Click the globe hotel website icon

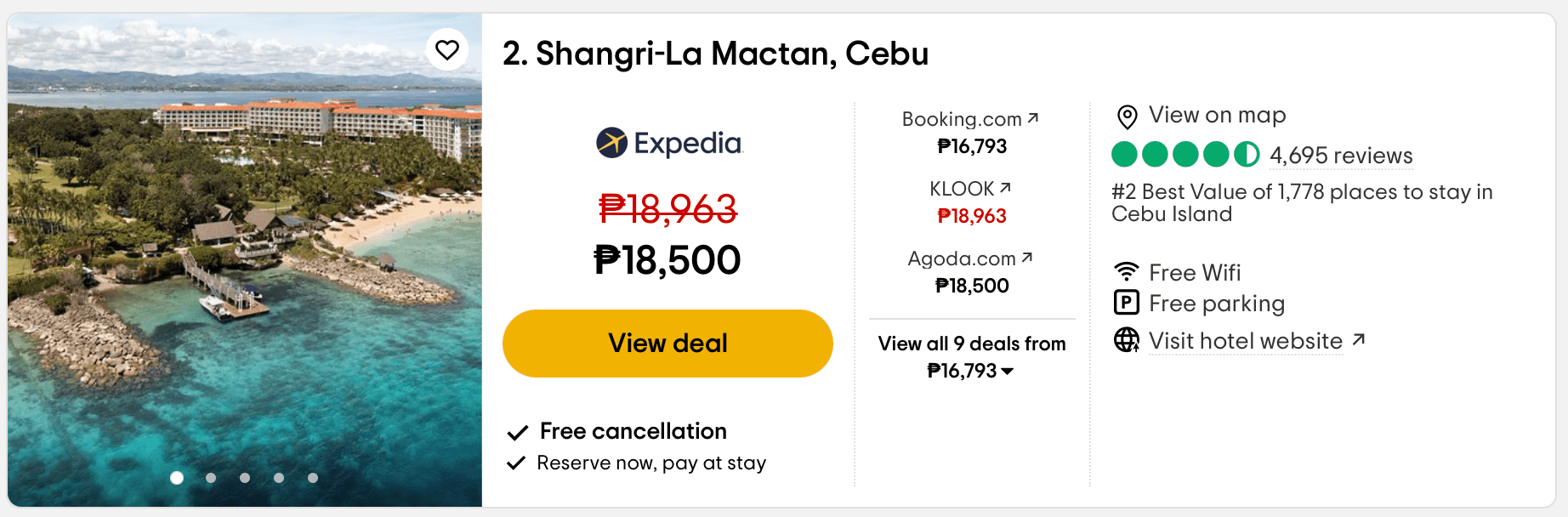point(1126,340)
